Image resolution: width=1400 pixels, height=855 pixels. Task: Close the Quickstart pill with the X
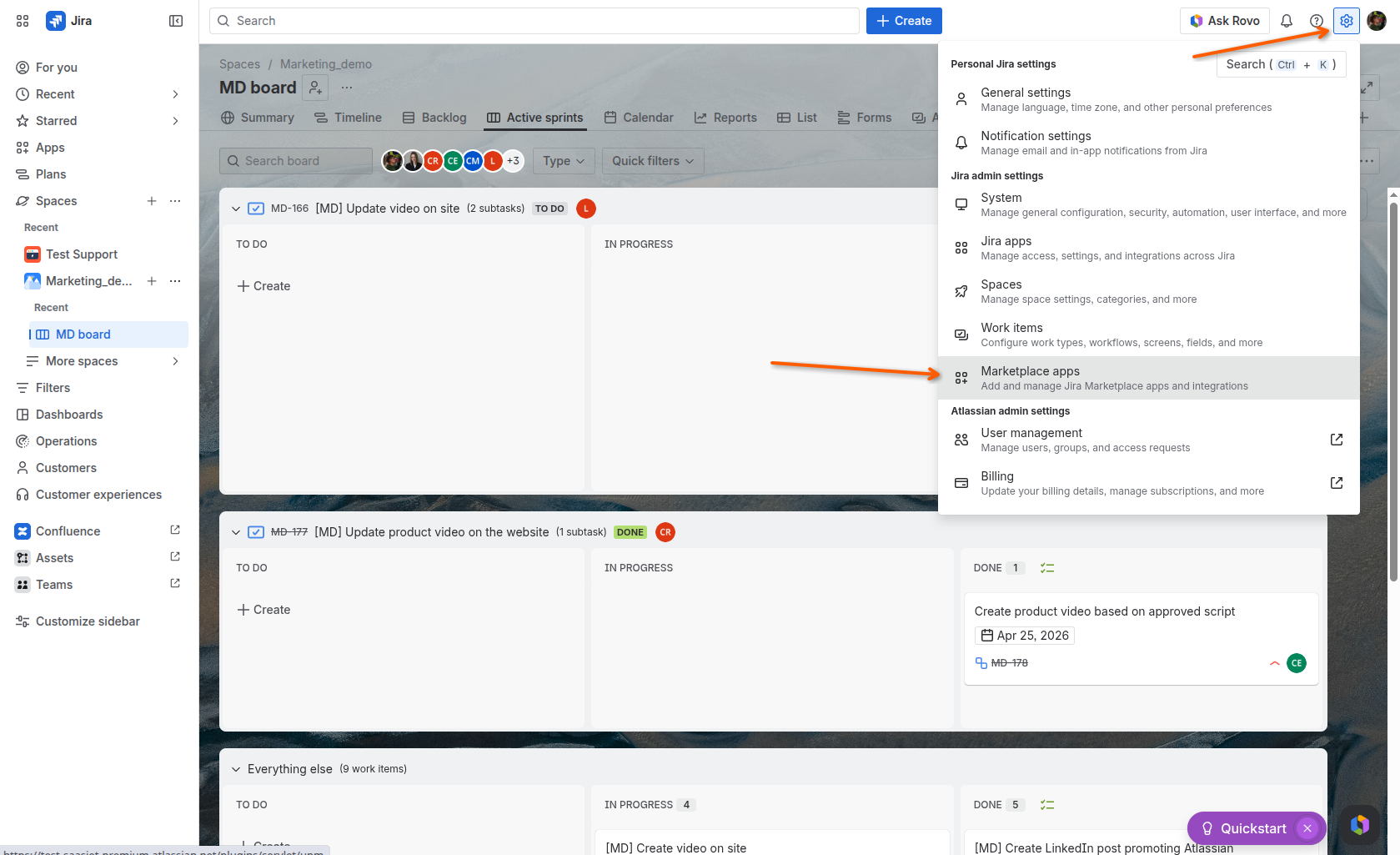pos(1307,828)
